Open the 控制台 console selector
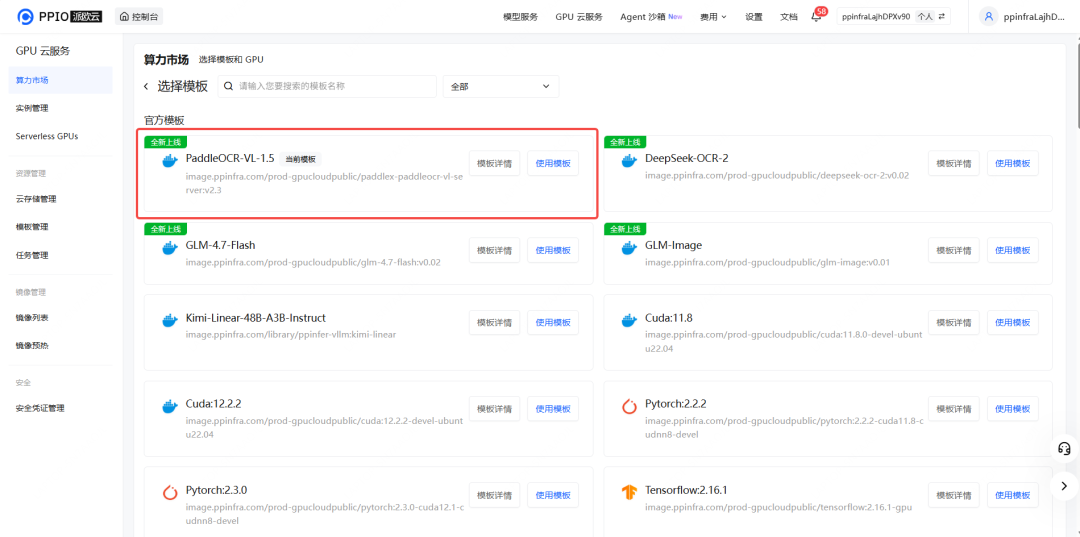Screen dimensions: 1080x537 139,17
